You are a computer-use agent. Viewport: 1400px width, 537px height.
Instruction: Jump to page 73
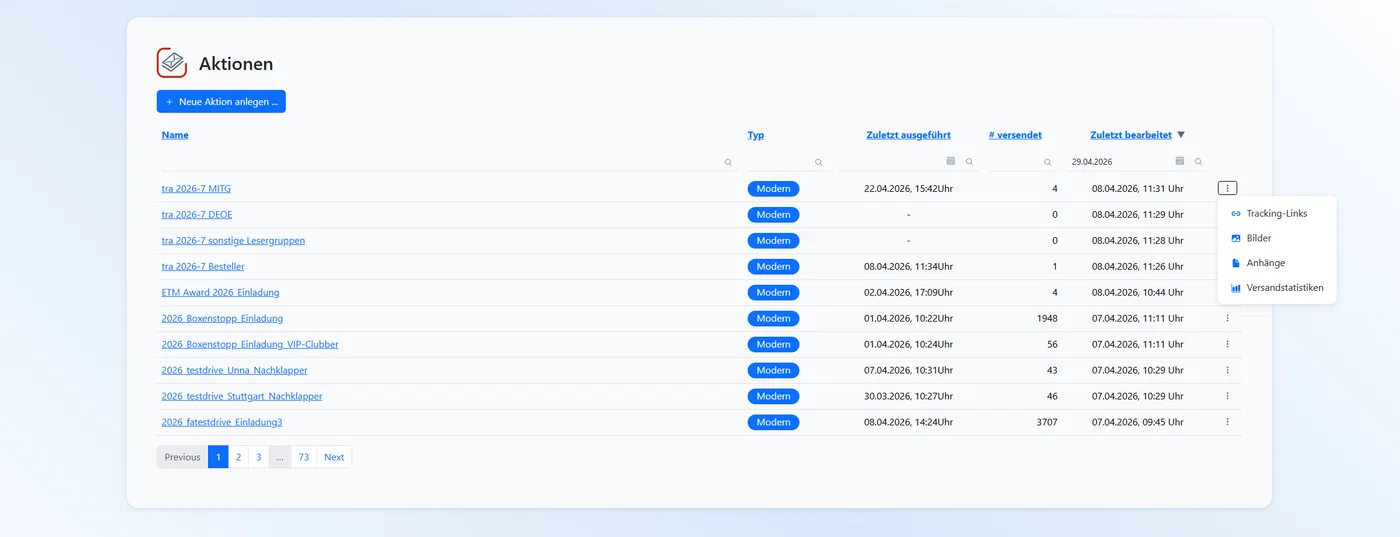(304, 457)
